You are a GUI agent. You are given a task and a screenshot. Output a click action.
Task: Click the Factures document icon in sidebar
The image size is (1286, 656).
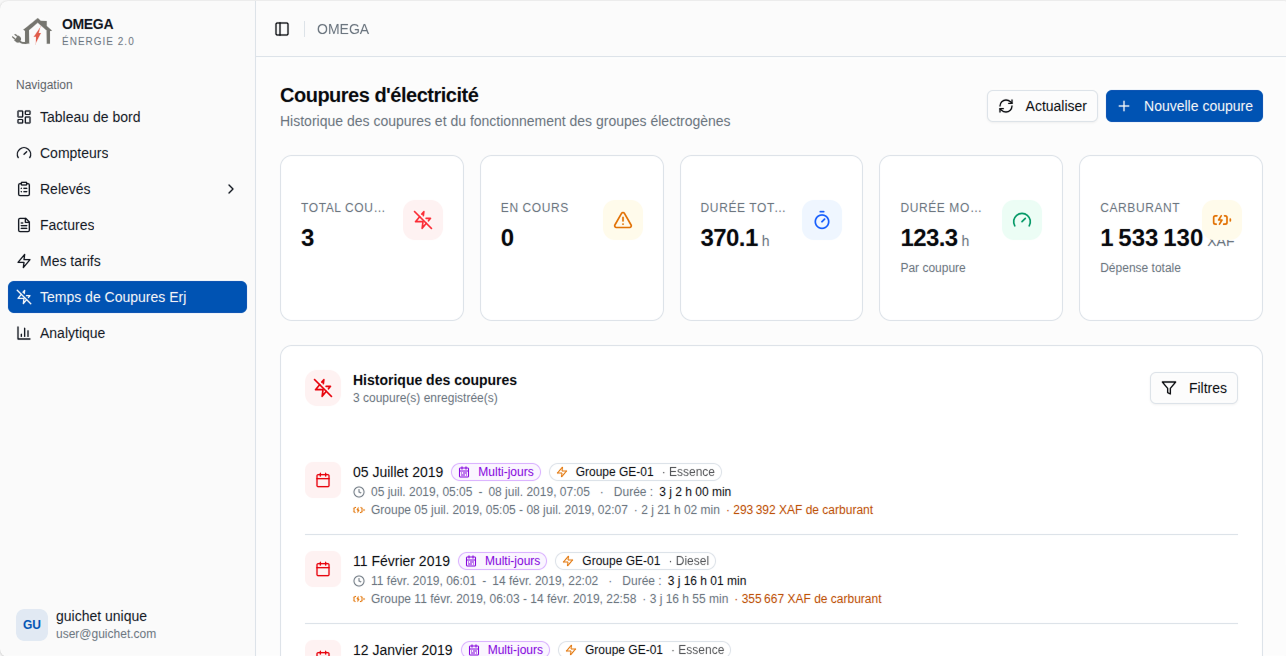[24, 225]
